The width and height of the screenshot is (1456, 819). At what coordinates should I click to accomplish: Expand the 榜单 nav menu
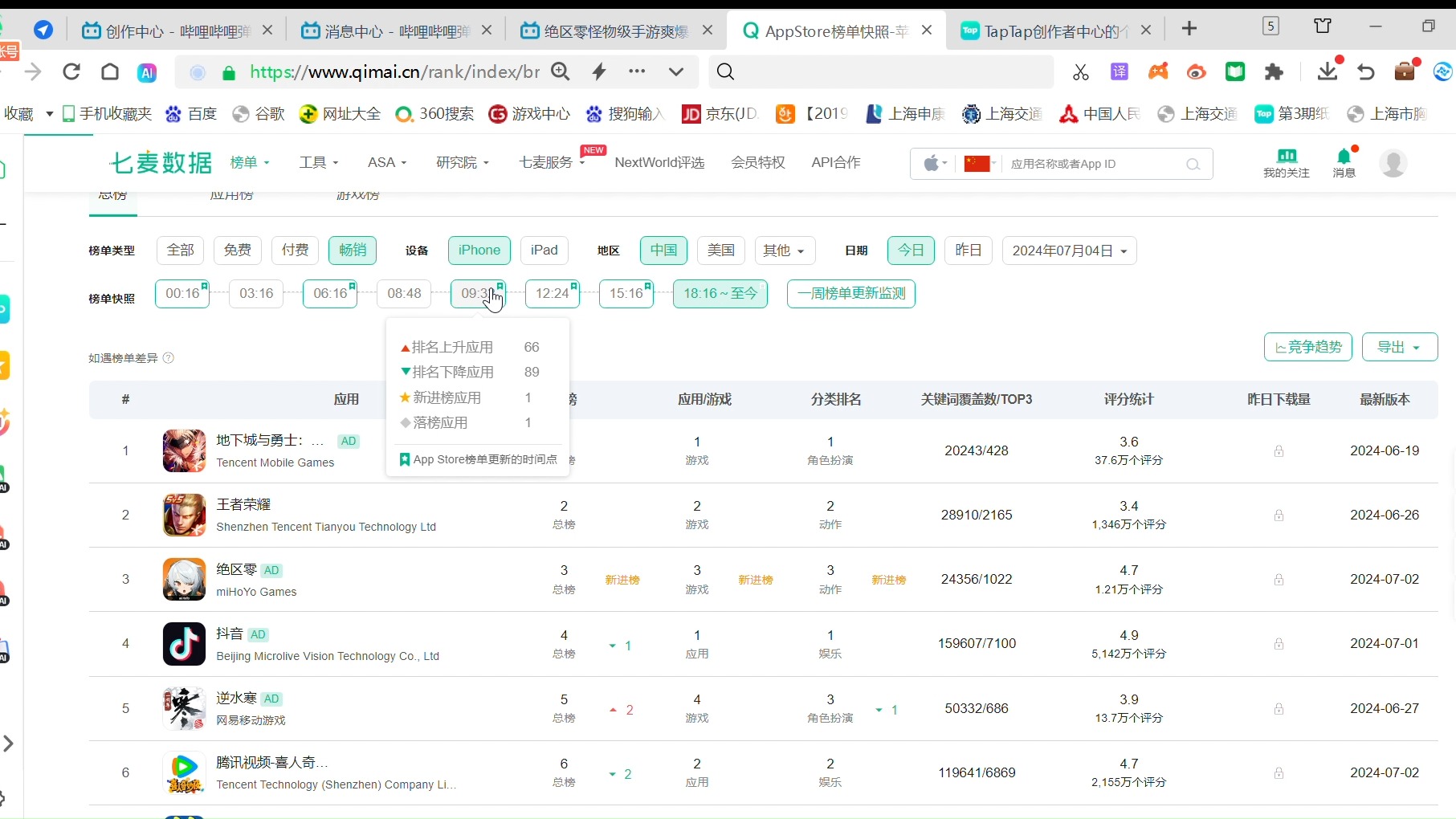(250, 163)
